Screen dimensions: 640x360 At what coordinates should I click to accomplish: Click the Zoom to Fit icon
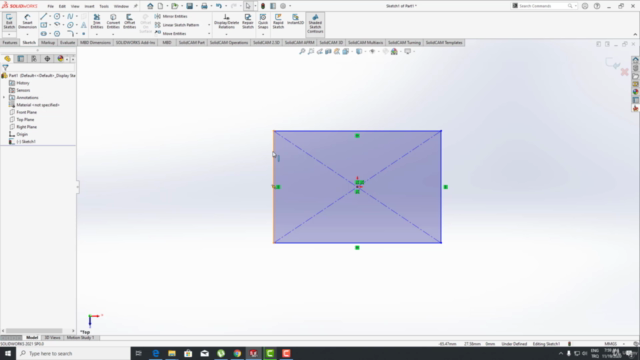coord(302,51)
